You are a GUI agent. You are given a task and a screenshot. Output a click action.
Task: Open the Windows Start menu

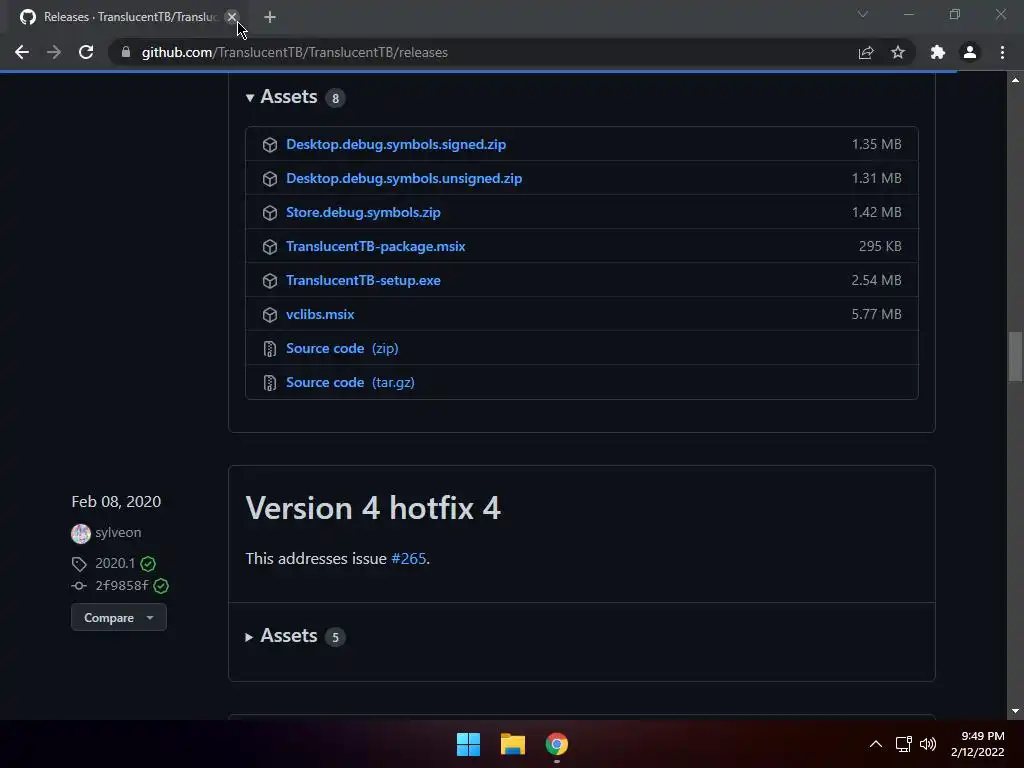(468, 744)
